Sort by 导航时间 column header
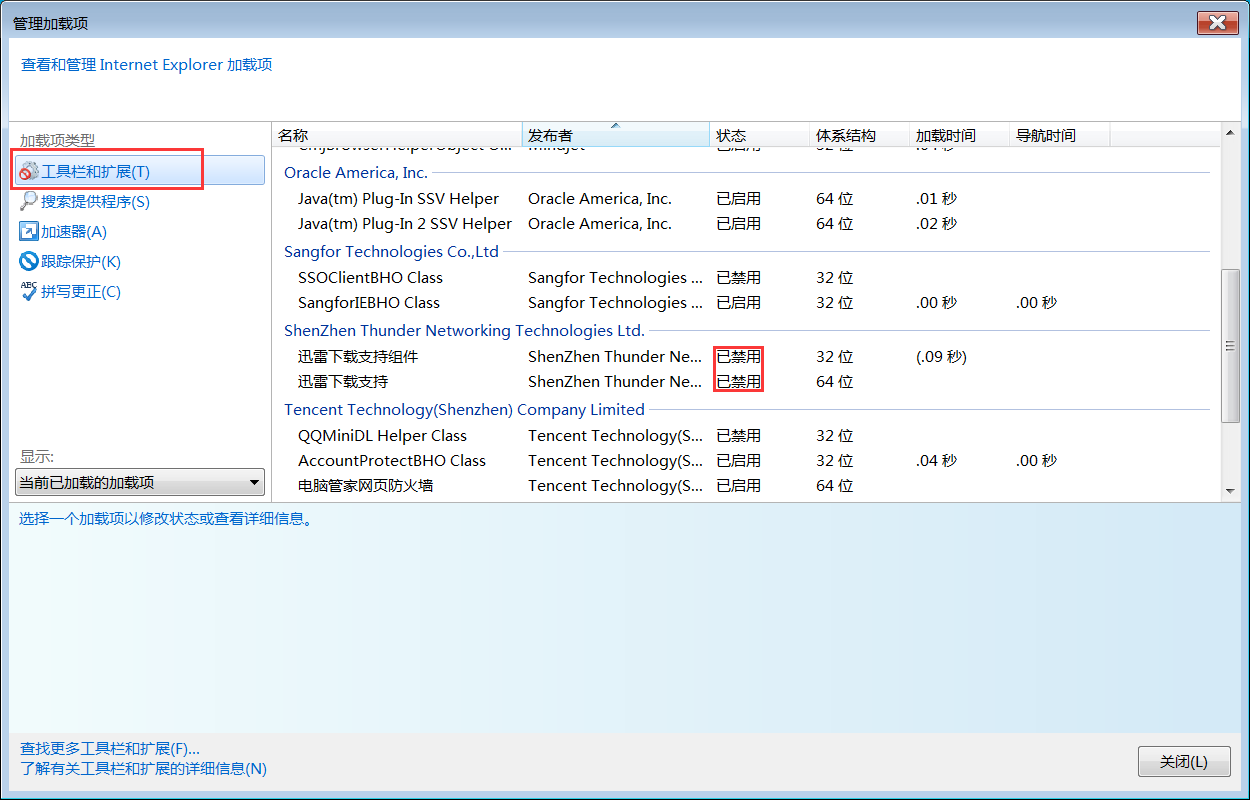This screenshot has height=800, width=1250. click(1059, 135)
